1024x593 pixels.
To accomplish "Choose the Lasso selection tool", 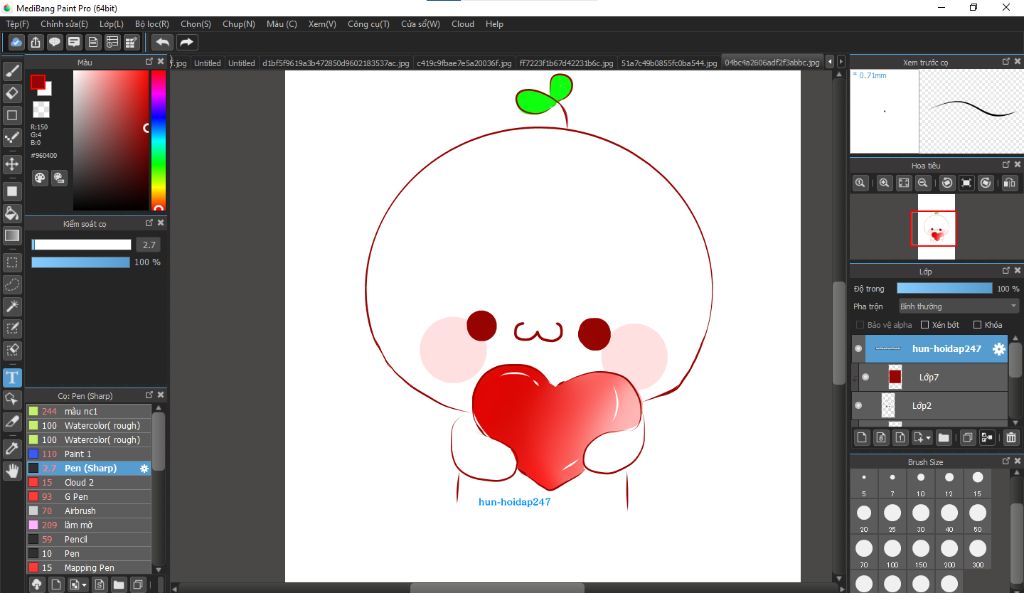I will (12, 285).
